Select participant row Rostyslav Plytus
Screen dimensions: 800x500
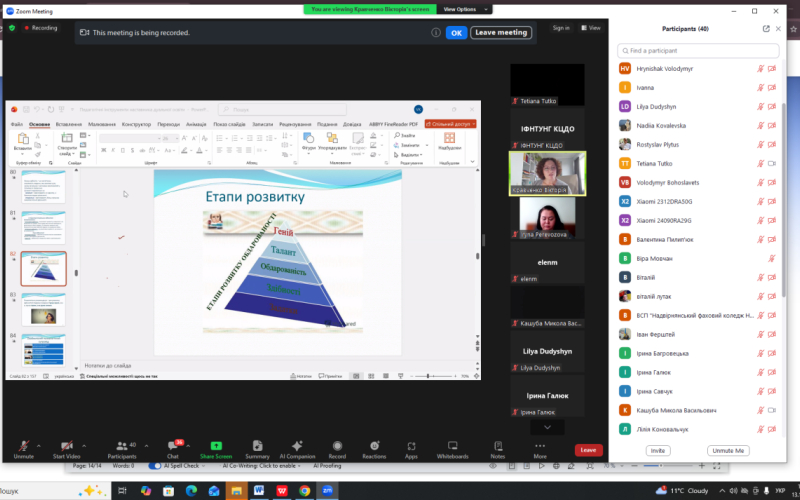[698, 144]
